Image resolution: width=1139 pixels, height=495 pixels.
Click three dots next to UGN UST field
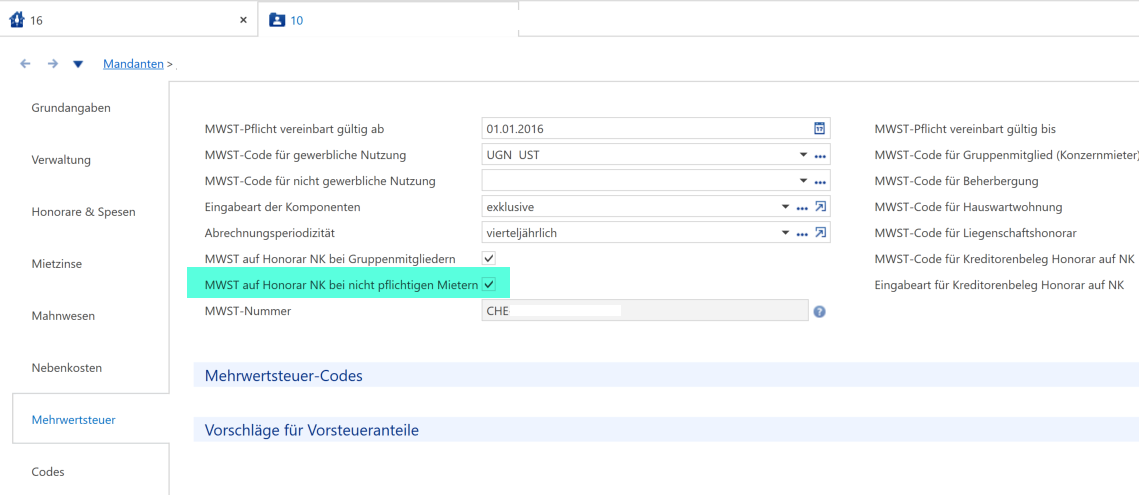[820, 156]
